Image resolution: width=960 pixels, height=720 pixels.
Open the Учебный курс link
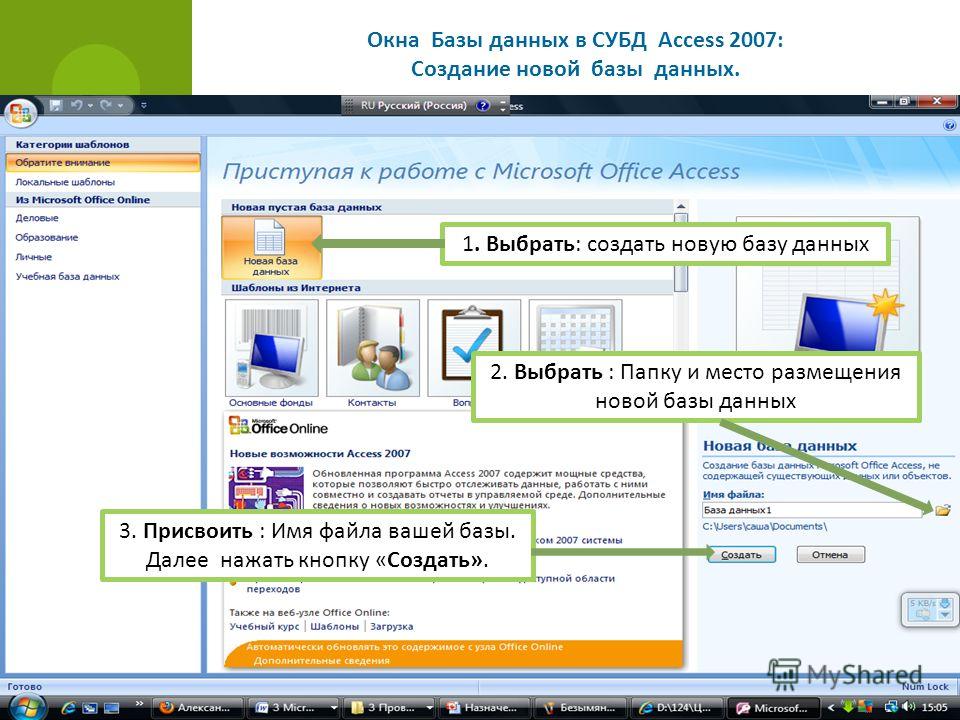point(264,626)
